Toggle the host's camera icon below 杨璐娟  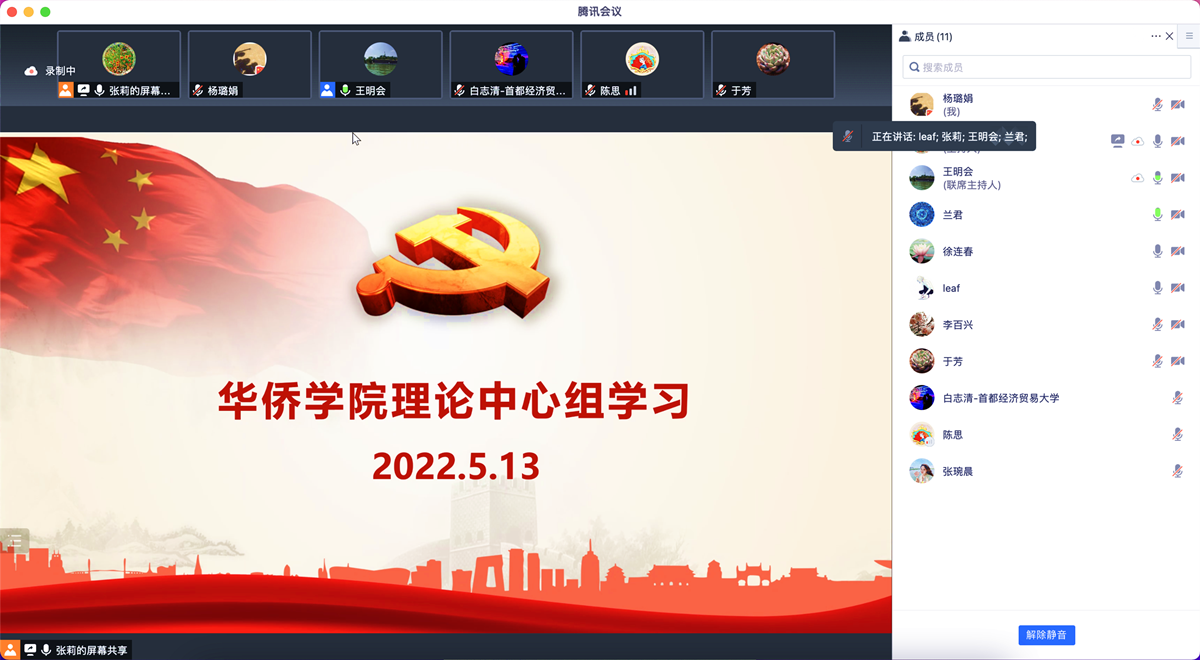click(1178, 141)
